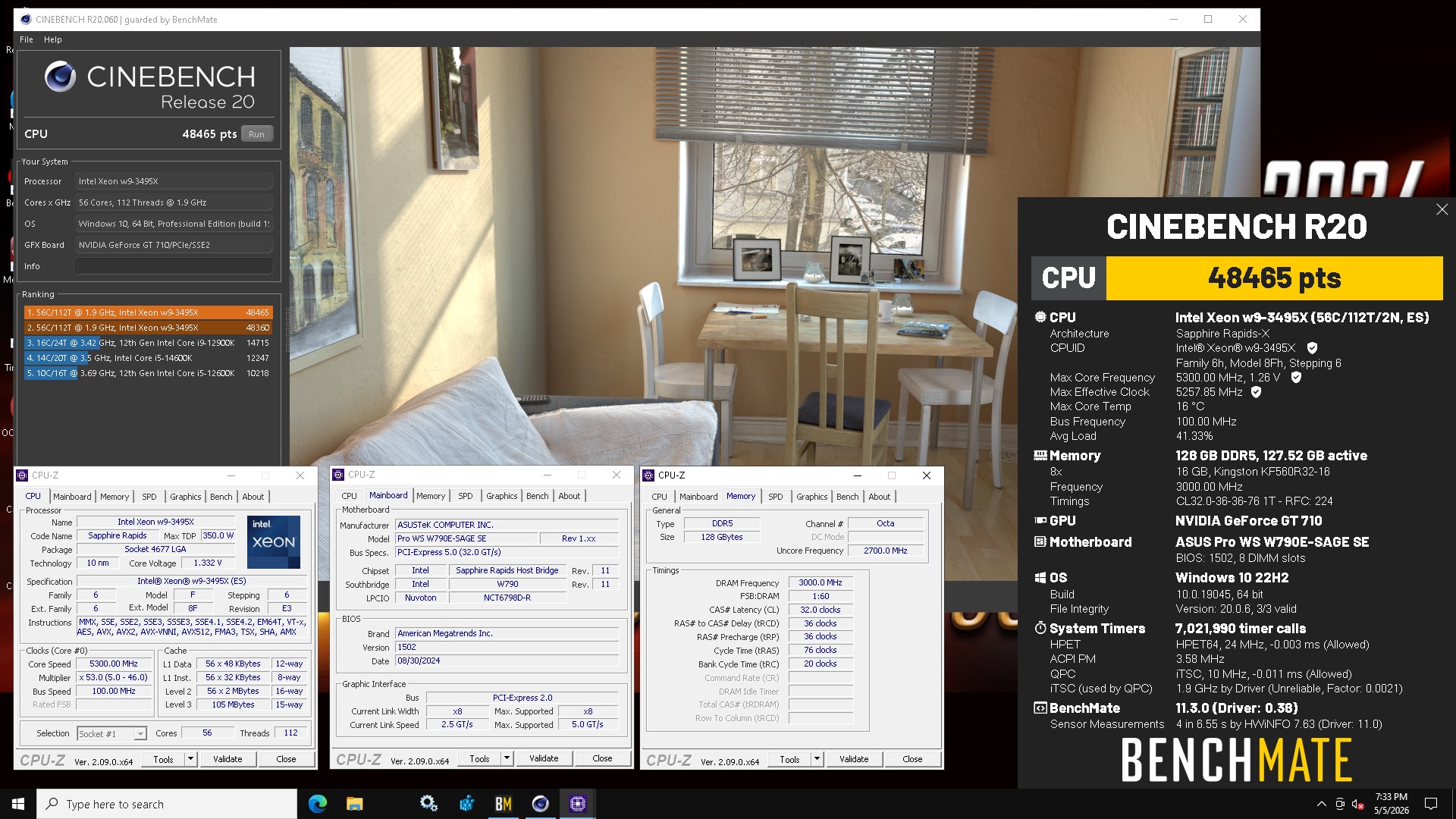1456x819 pixels.
Task: Open Bench tab in left CPU-Z window
Action: point(221,497)
